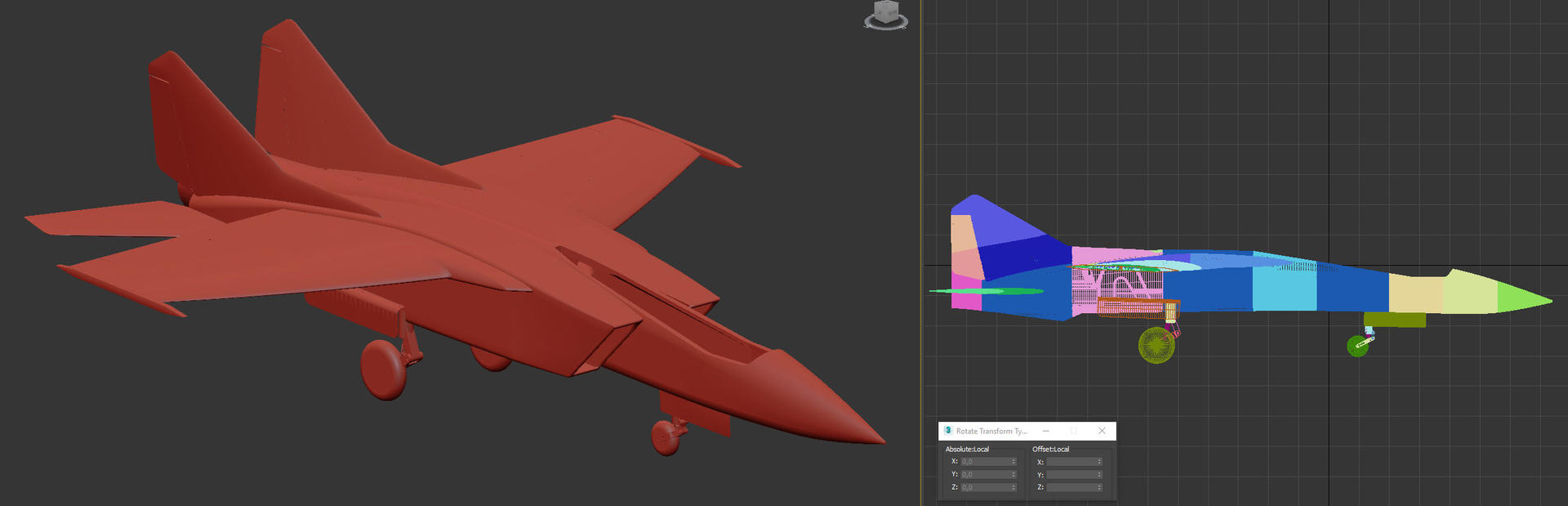
Task: Click the Offset X rotation field
Action: pos(1071,462)
